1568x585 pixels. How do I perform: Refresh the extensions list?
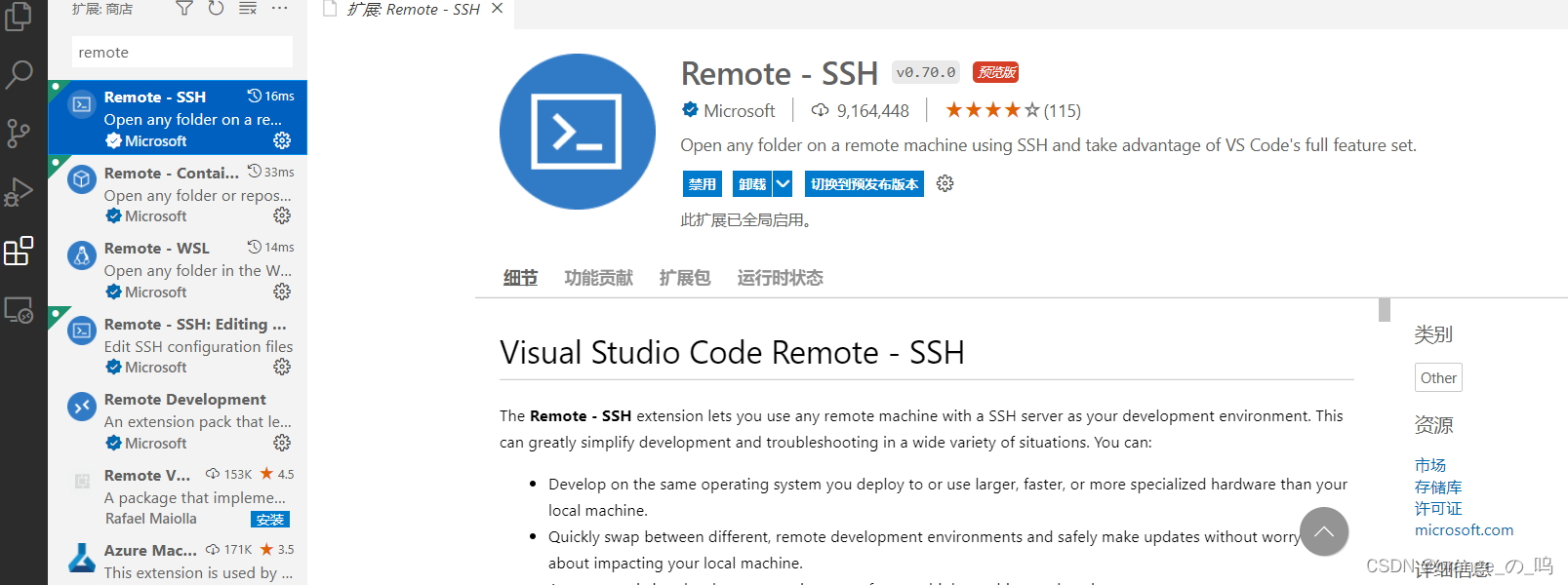point(216,9)
